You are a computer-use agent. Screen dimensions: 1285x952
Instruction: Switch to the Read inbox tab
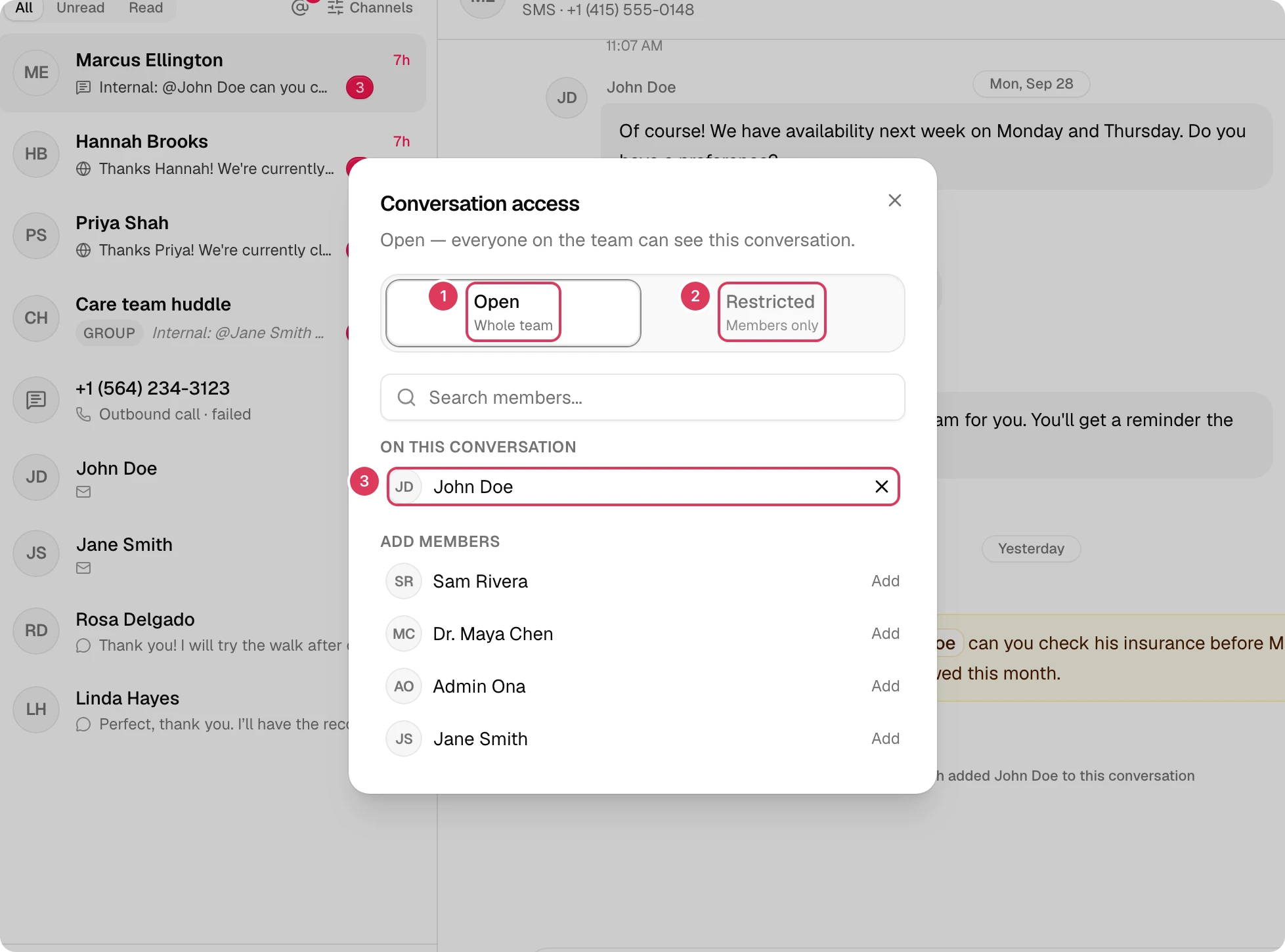click(x=146, y=8)
